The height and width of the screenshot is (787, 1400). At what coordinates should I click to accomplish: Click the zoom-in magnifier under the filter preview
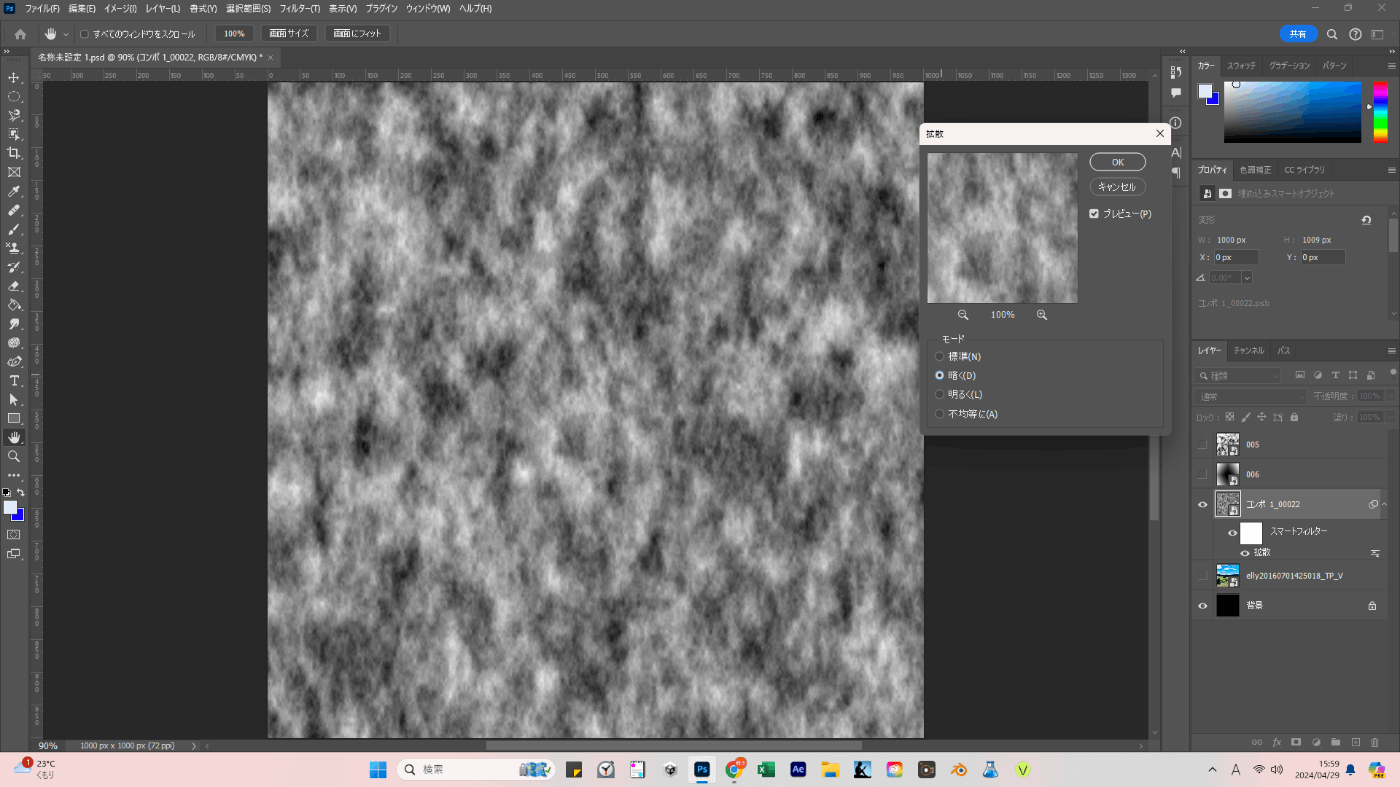[x=1042, y=315]
